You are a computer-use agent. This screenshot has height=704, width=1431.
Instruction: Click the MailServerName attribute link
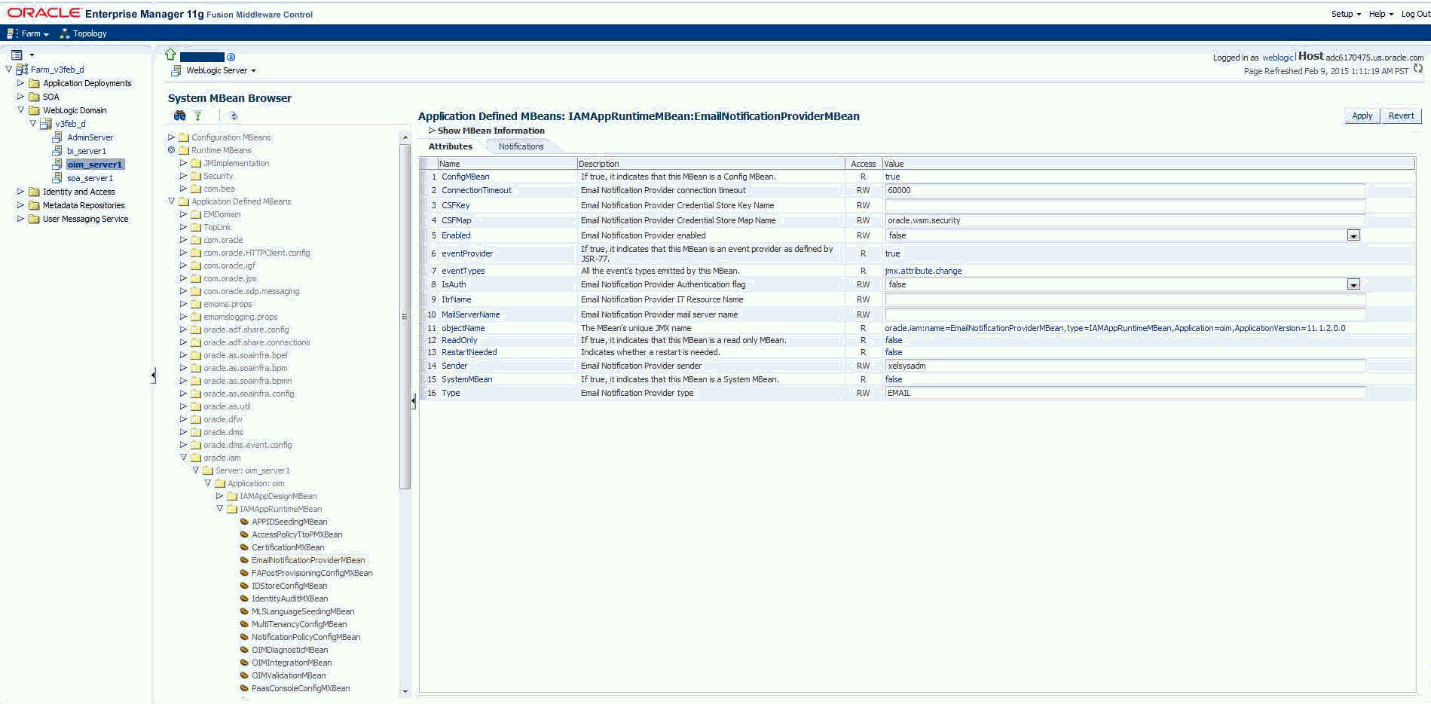pyautogui.click(x=470, y=315)
